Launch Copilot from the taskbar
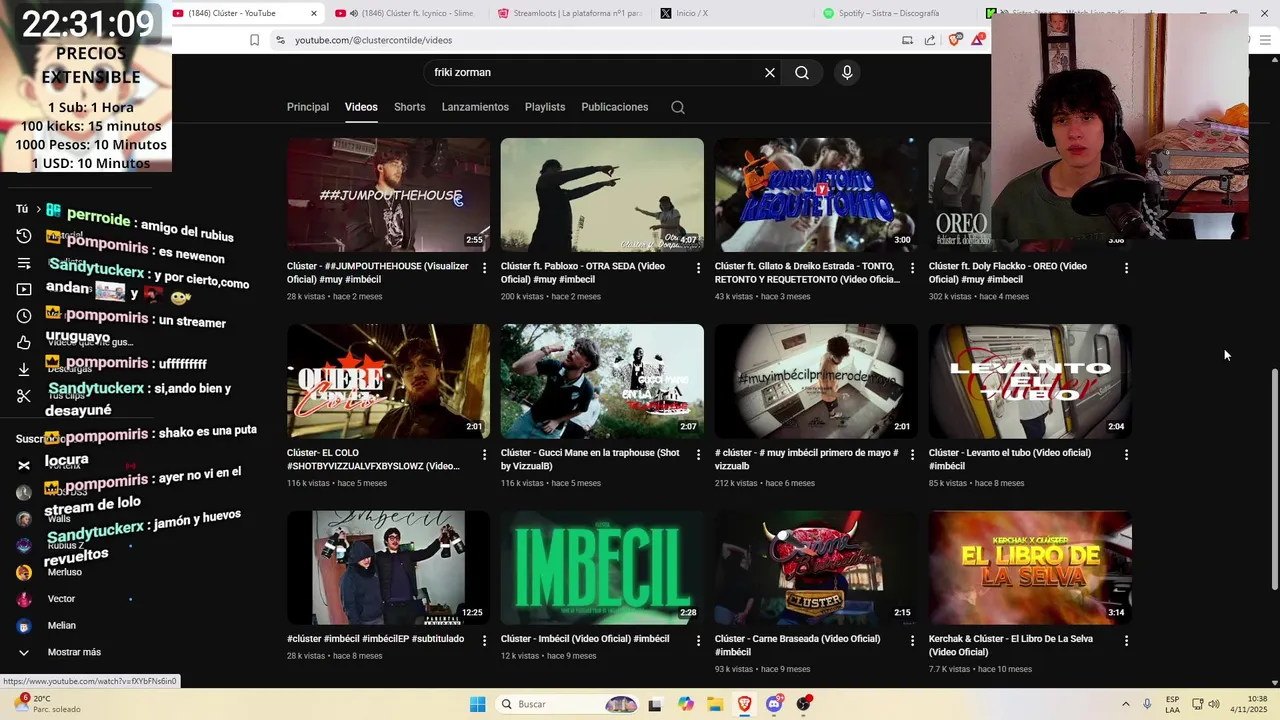 (x=685, y=704)
